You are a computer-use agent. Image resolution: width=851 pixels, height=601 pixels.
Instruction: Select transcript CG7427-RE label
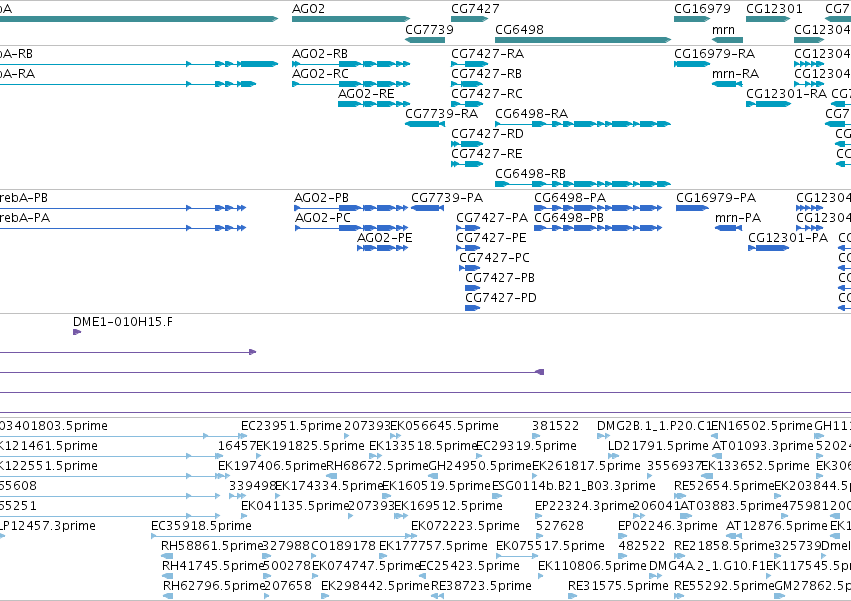[487, 154]
